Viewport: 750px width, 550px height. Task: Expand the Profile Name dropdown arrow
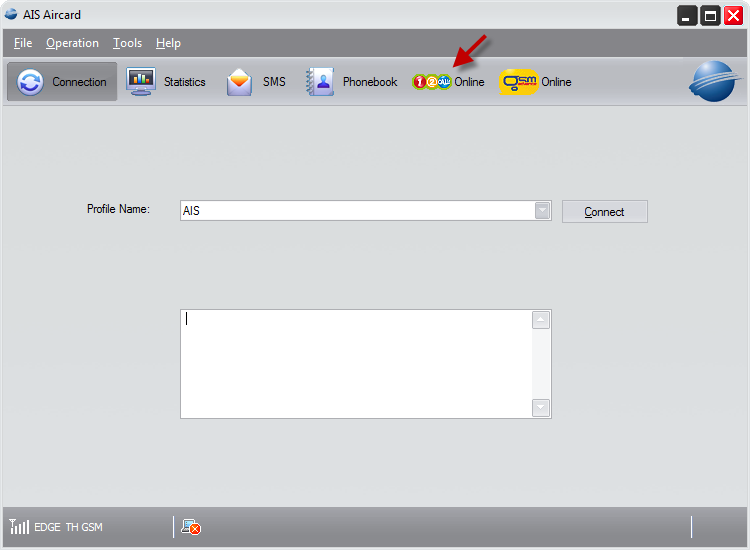(542, 210)
